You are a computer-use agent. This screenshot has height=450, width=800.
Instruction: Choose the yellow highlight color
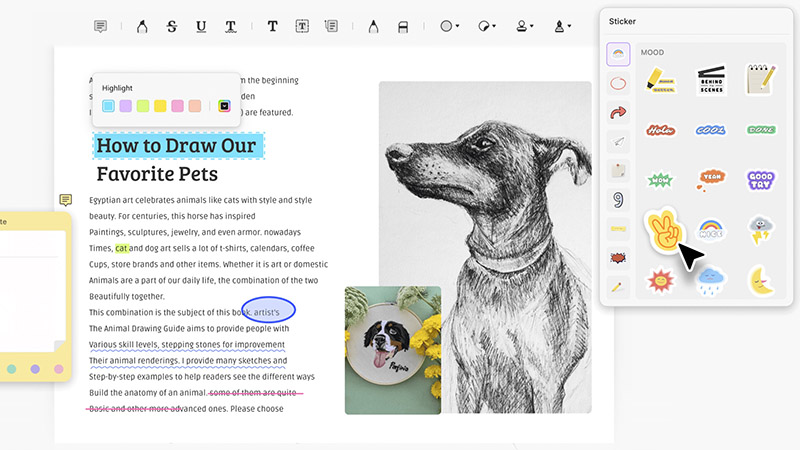(160, 106)
